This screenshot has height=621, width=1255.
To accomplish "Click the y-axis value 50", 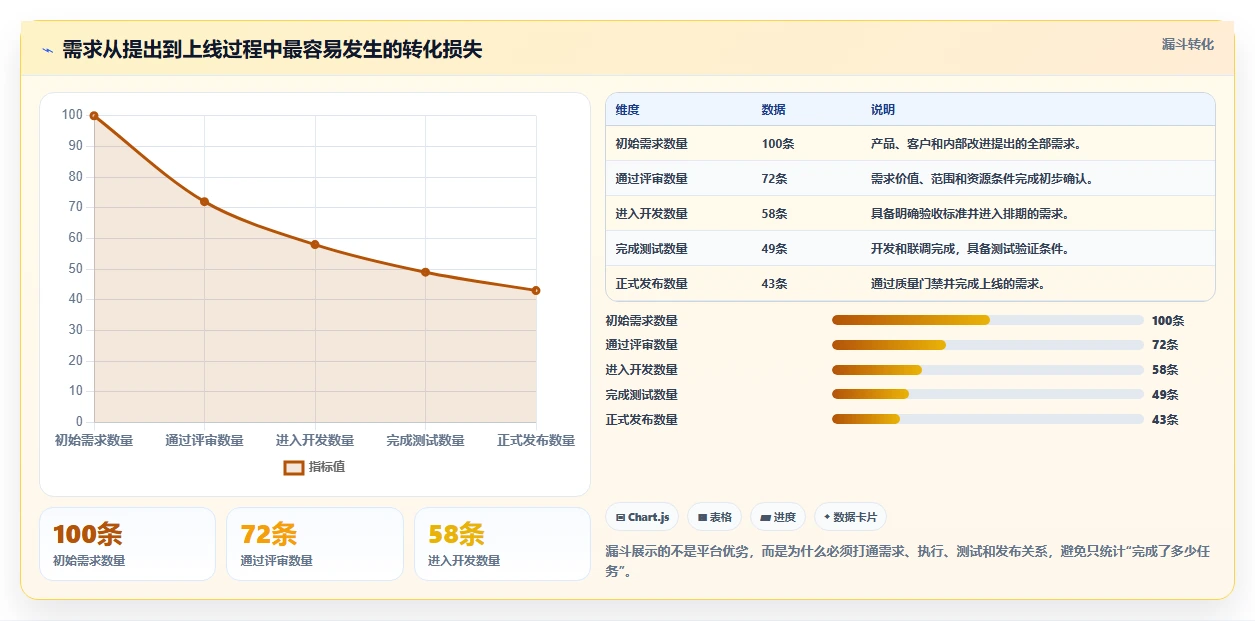I will [x=75, y=269].
